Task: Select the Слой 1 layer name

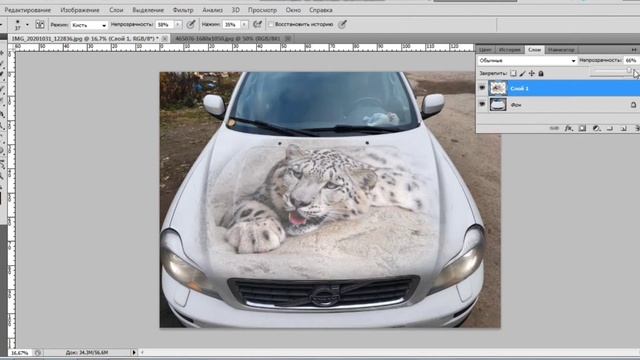Action: (519, 89)
